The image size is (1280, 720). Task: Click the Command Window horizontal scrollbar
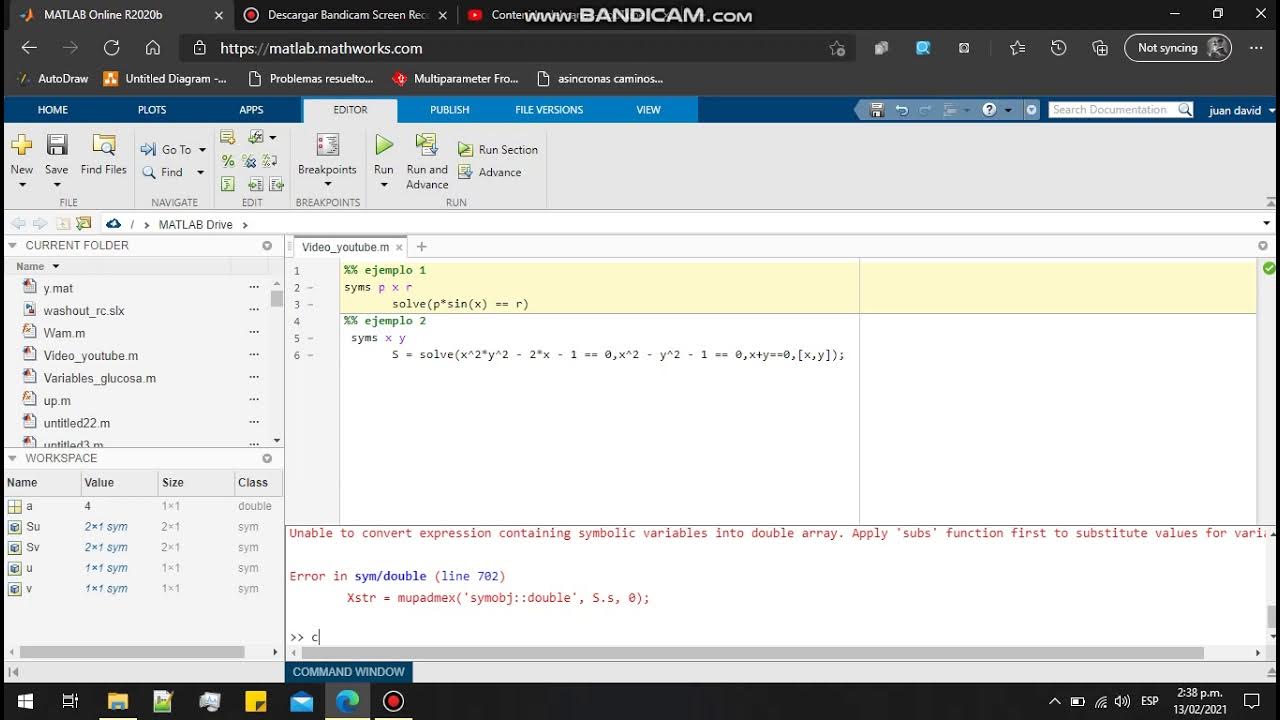tap(752, 653)
